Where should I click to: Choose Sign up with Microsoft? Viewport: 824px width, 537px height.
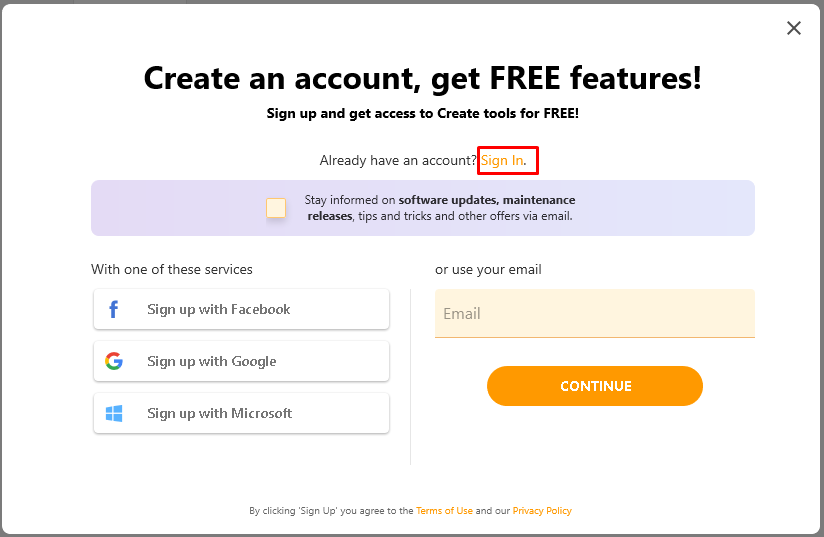(241, 413)
